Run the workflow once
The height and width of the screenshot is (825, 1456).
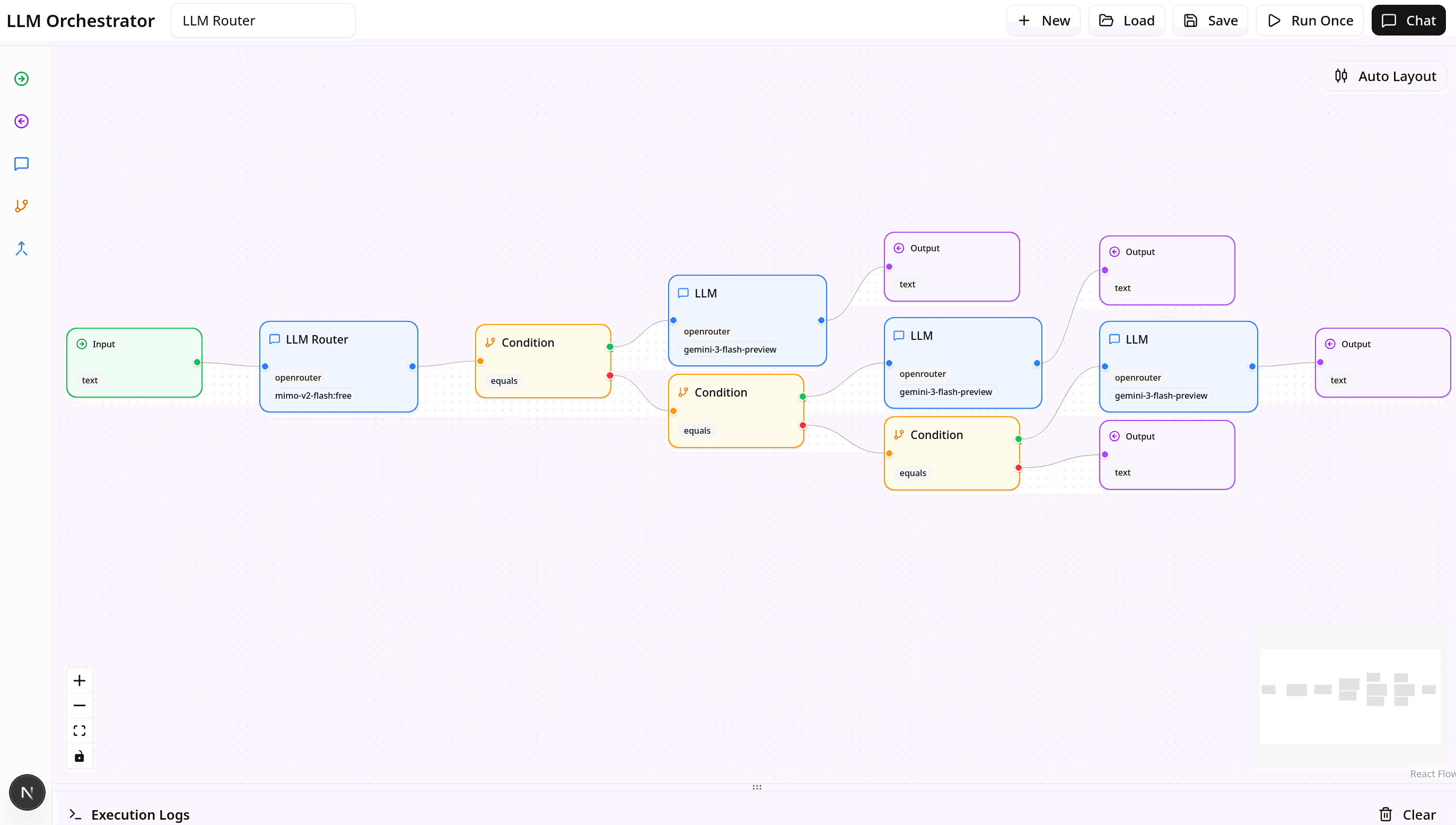(1310, 21)
